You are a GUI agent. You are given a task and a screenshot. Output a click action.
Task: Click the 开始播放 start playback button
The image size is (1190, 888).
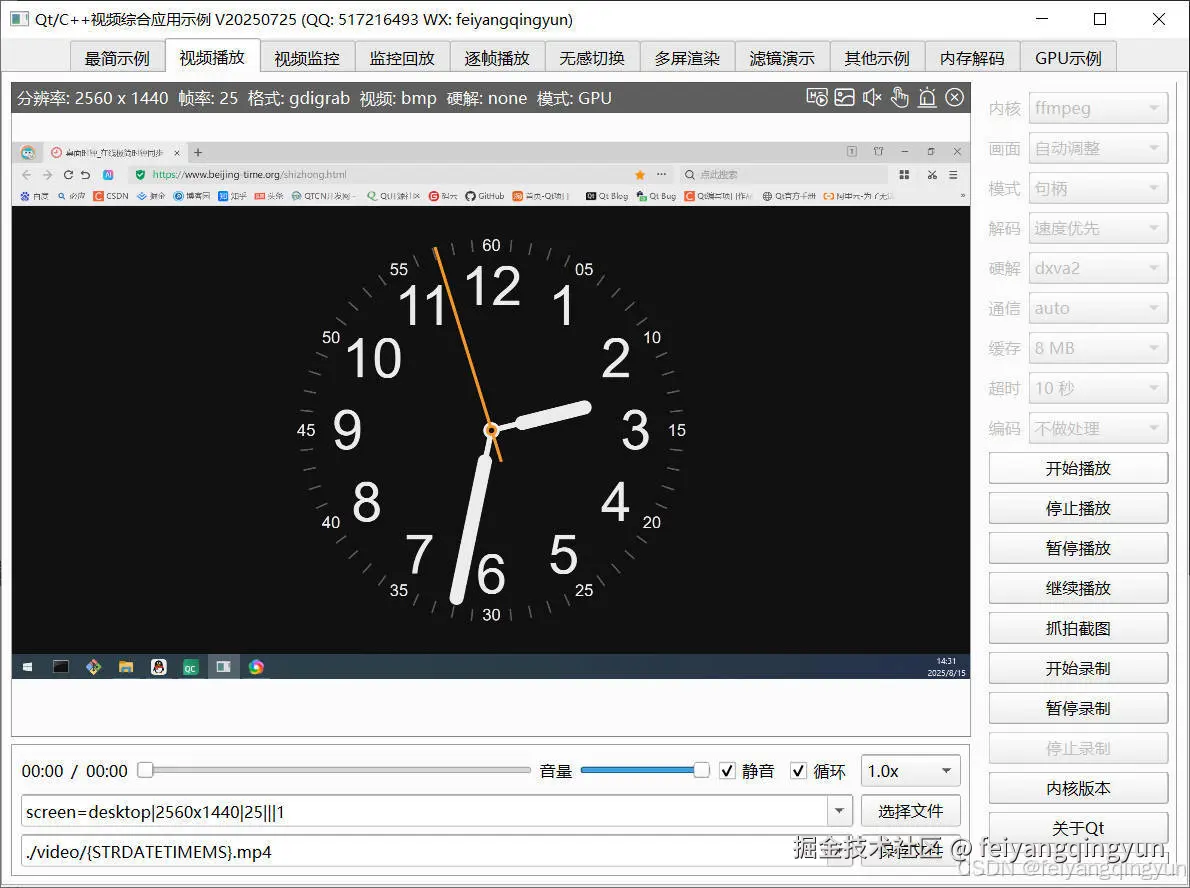[x=1077, y=467]
